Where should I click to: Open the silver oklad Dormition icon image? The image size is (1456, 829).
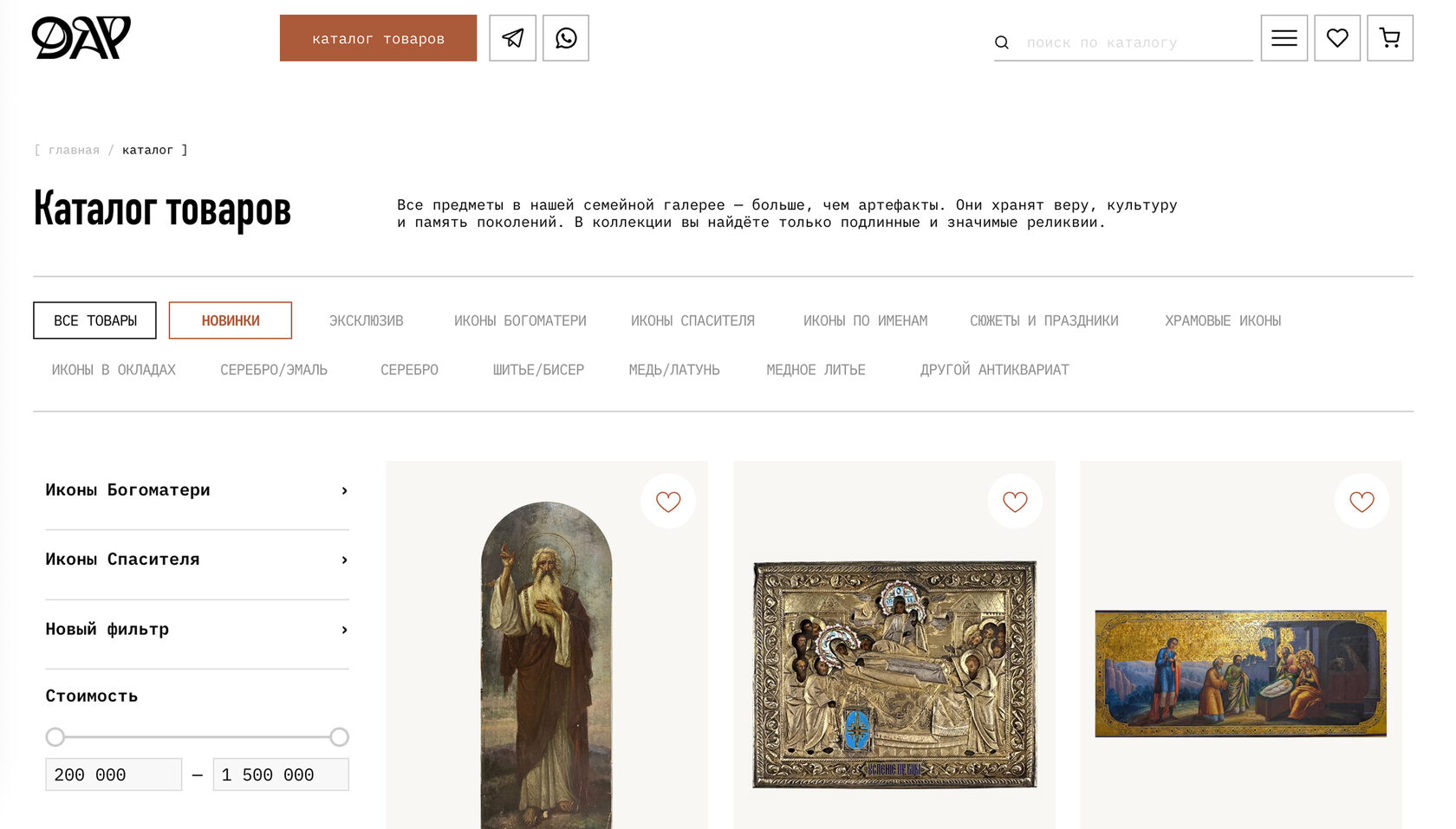pos(894,675)
